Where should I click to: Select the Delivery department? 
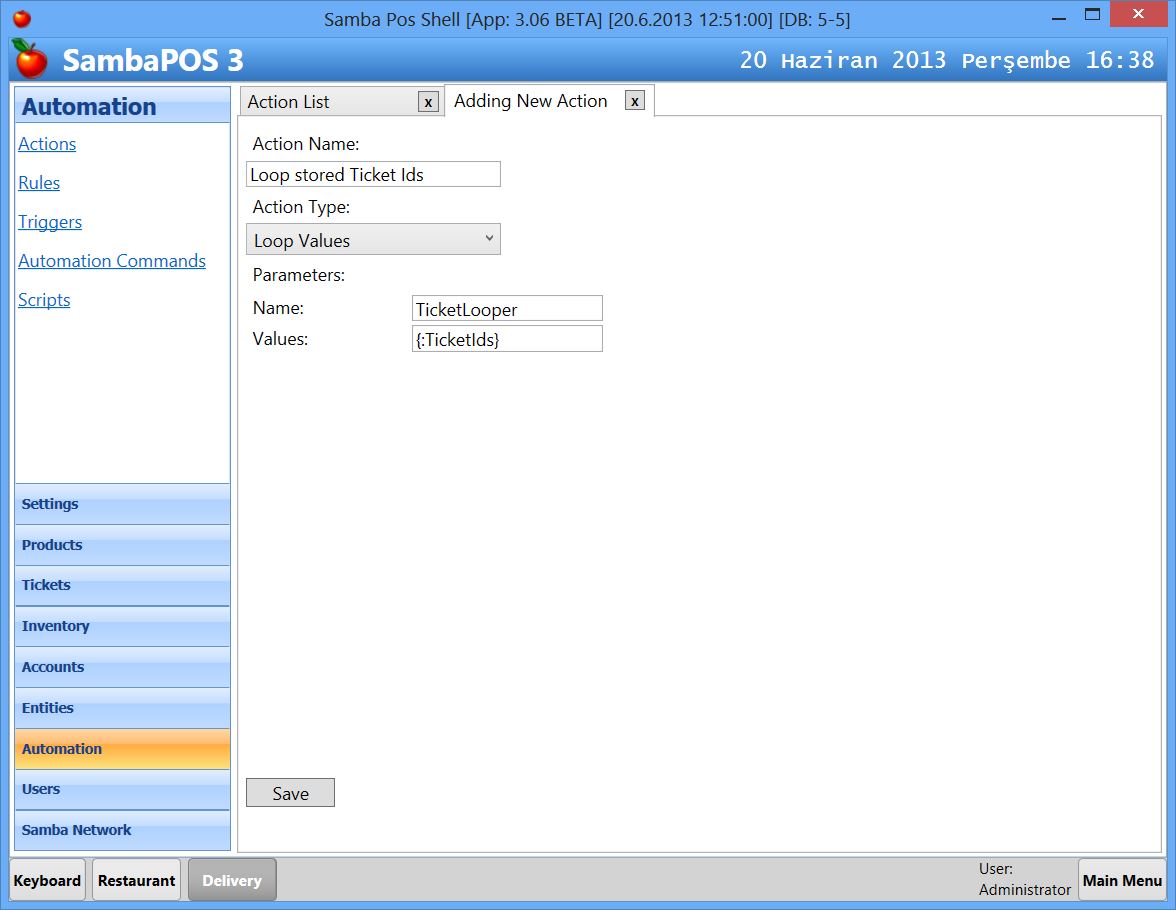pos(231,880)
